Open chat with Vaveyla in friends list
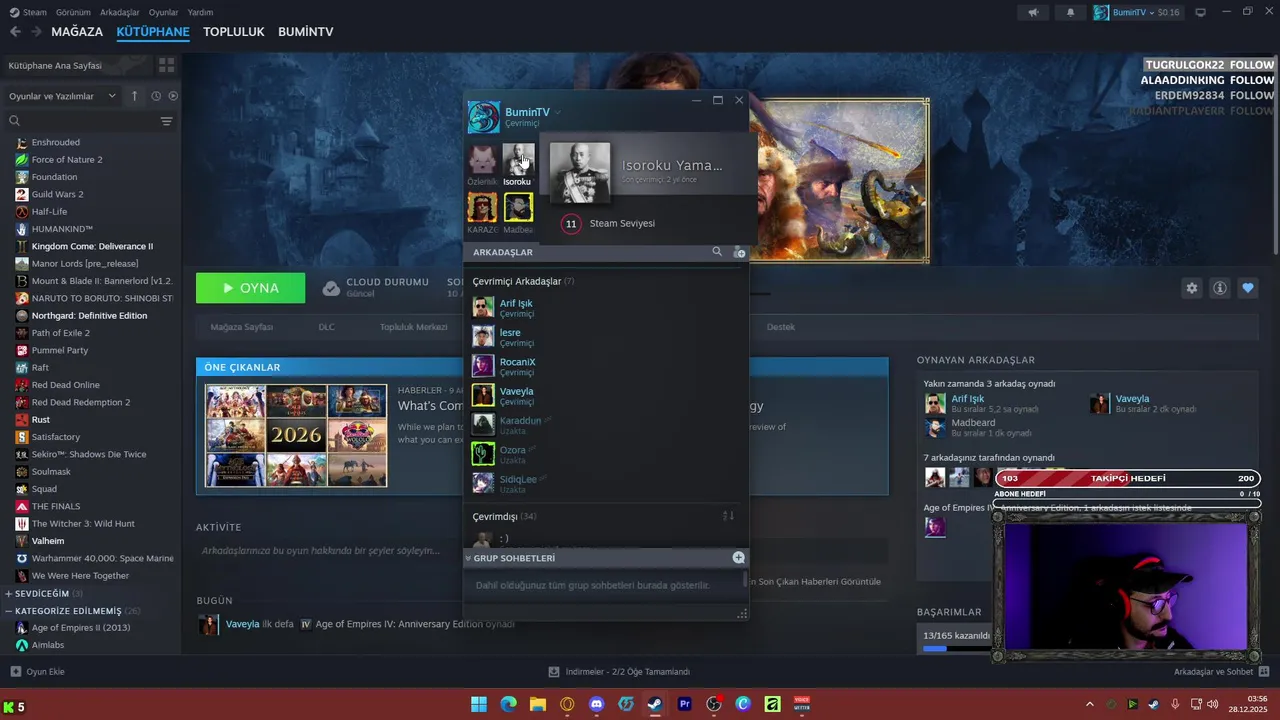The image size is (1280, 720). point(605,395)
